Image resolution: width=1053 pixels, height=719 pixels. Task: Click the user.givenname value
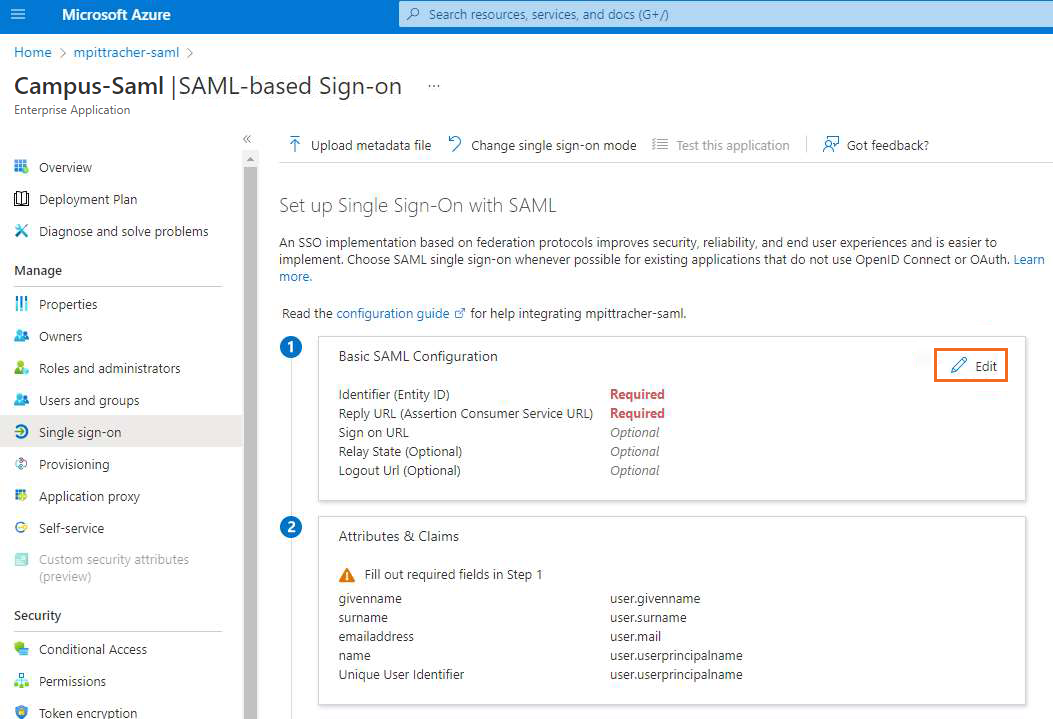point(655,598)
